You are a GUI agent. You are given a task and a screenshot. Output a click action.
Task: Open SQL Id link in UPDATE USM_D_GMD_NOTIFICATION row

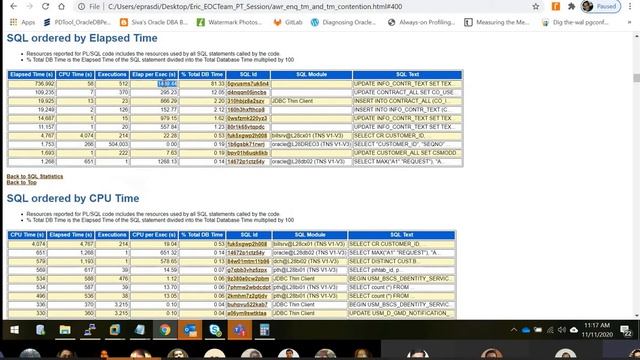point(247,313)
